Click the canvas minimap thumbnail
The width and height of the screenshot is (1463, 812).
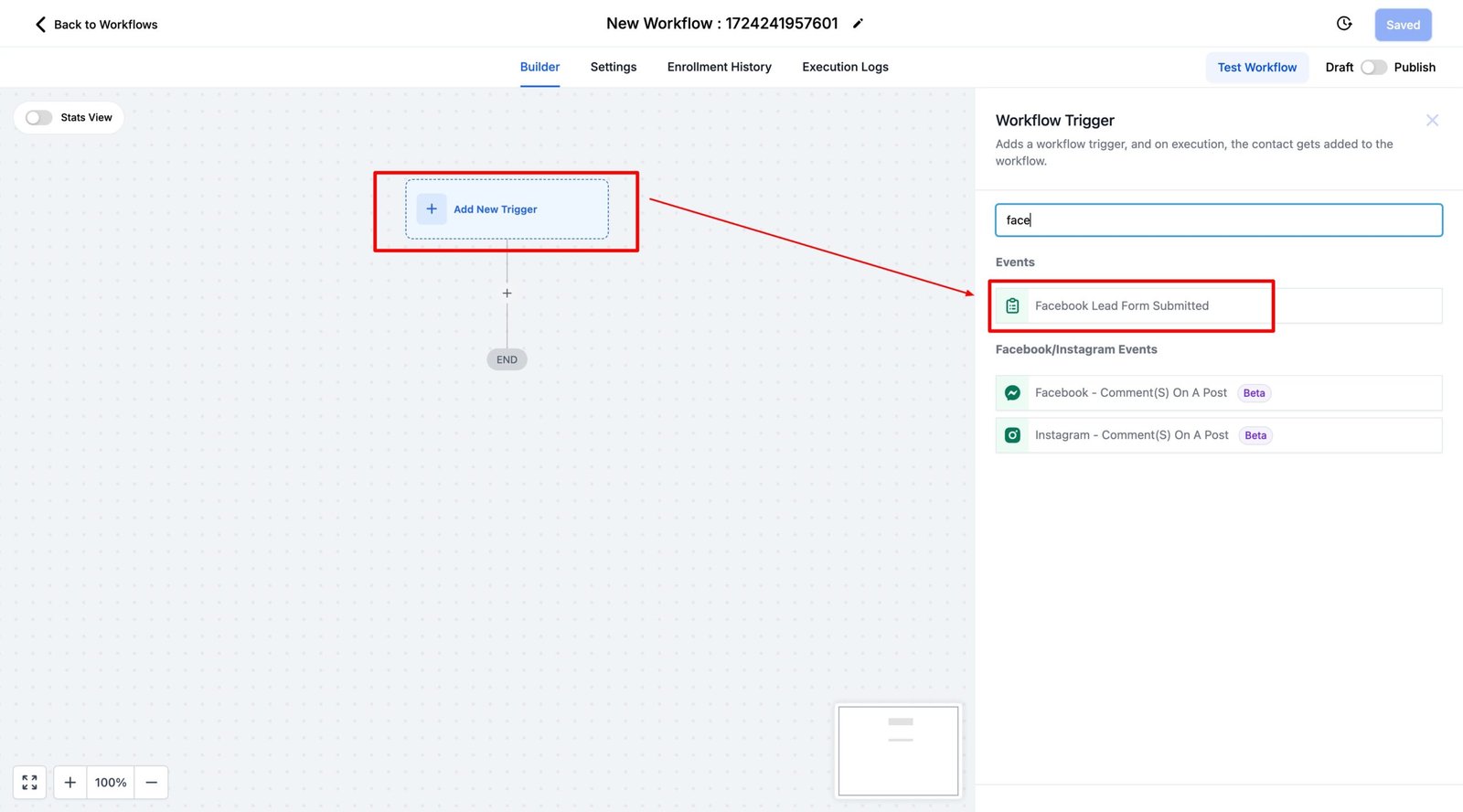click(898, 751)
